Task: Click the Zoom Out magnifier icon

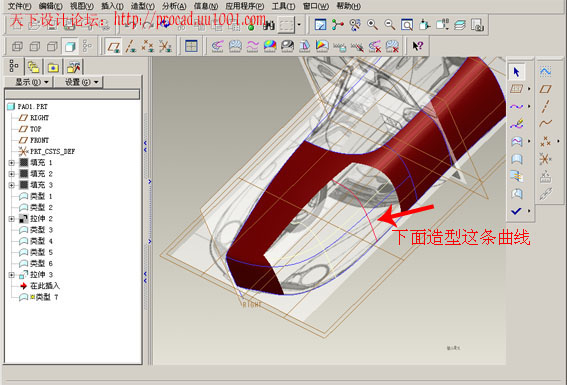Action: [x=390, y=25]
